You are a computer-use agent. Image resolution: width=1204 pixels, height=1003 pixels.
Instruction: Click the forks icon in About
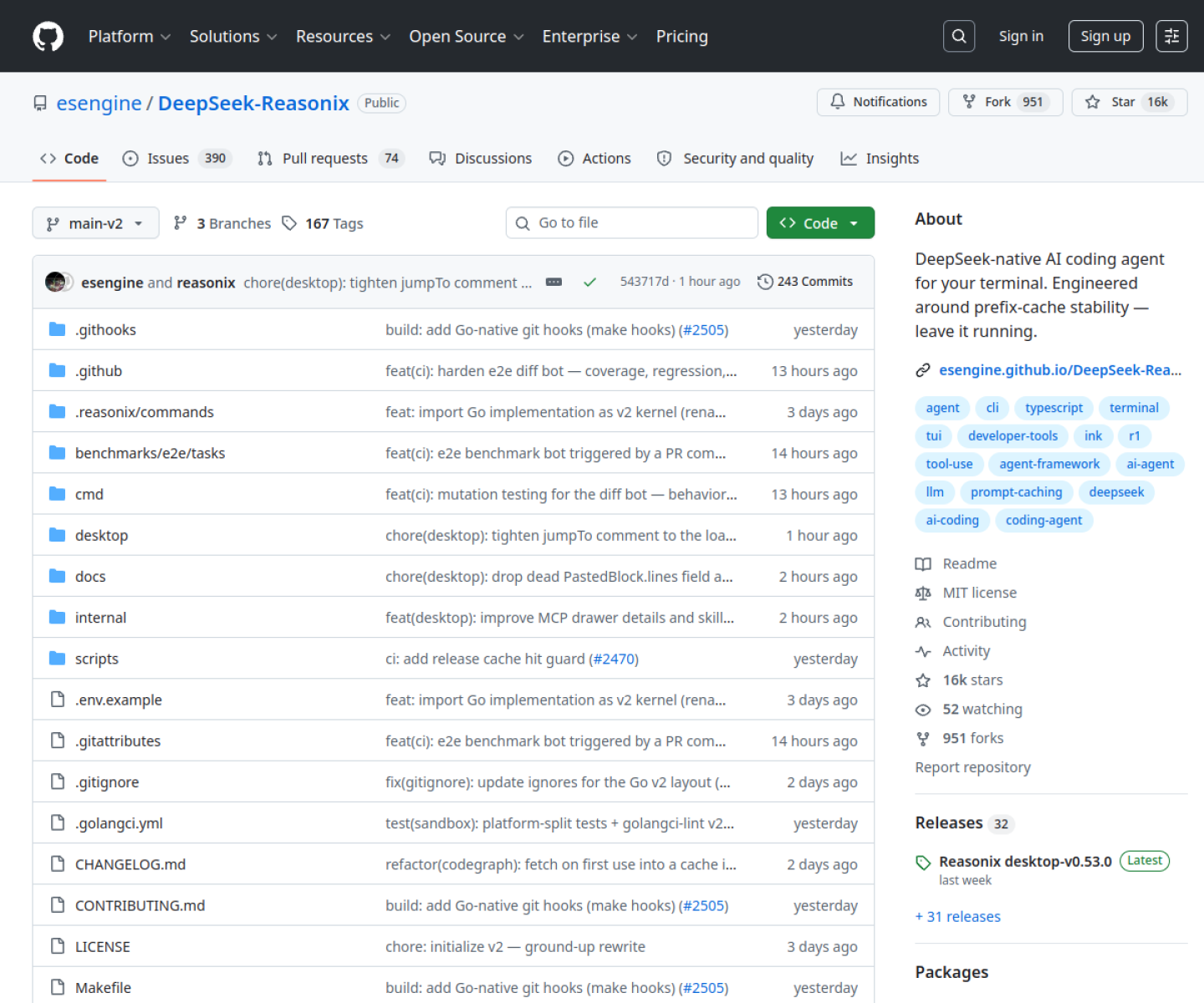tap(923, 739)
